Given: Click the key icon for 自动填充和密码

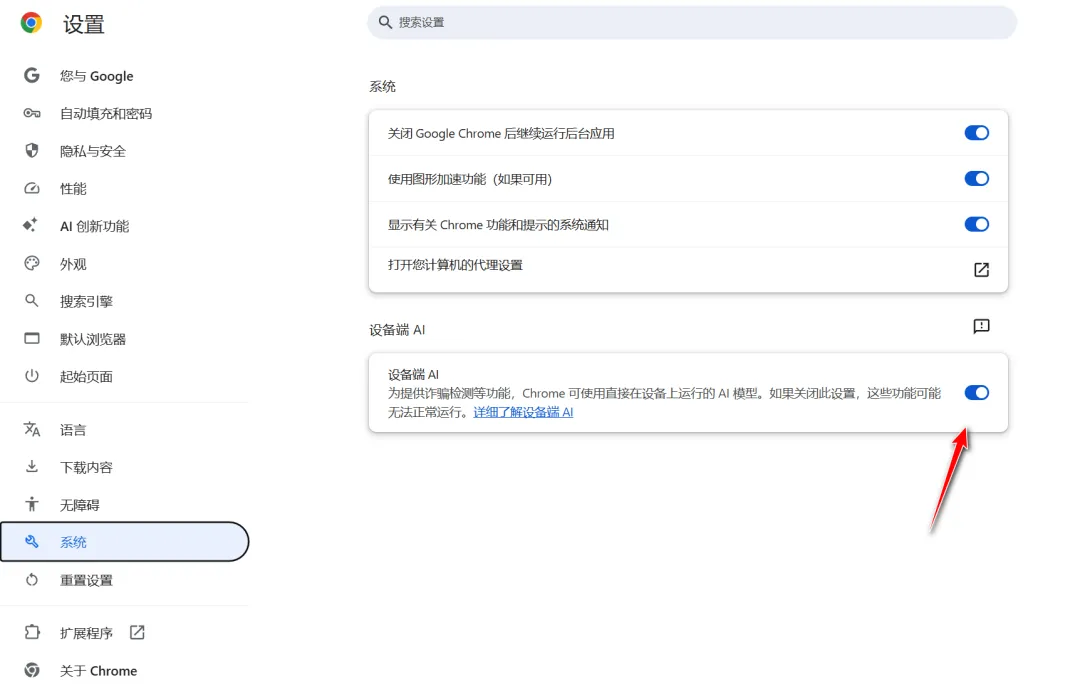Looking at the screenshot, I should (32, 113).
